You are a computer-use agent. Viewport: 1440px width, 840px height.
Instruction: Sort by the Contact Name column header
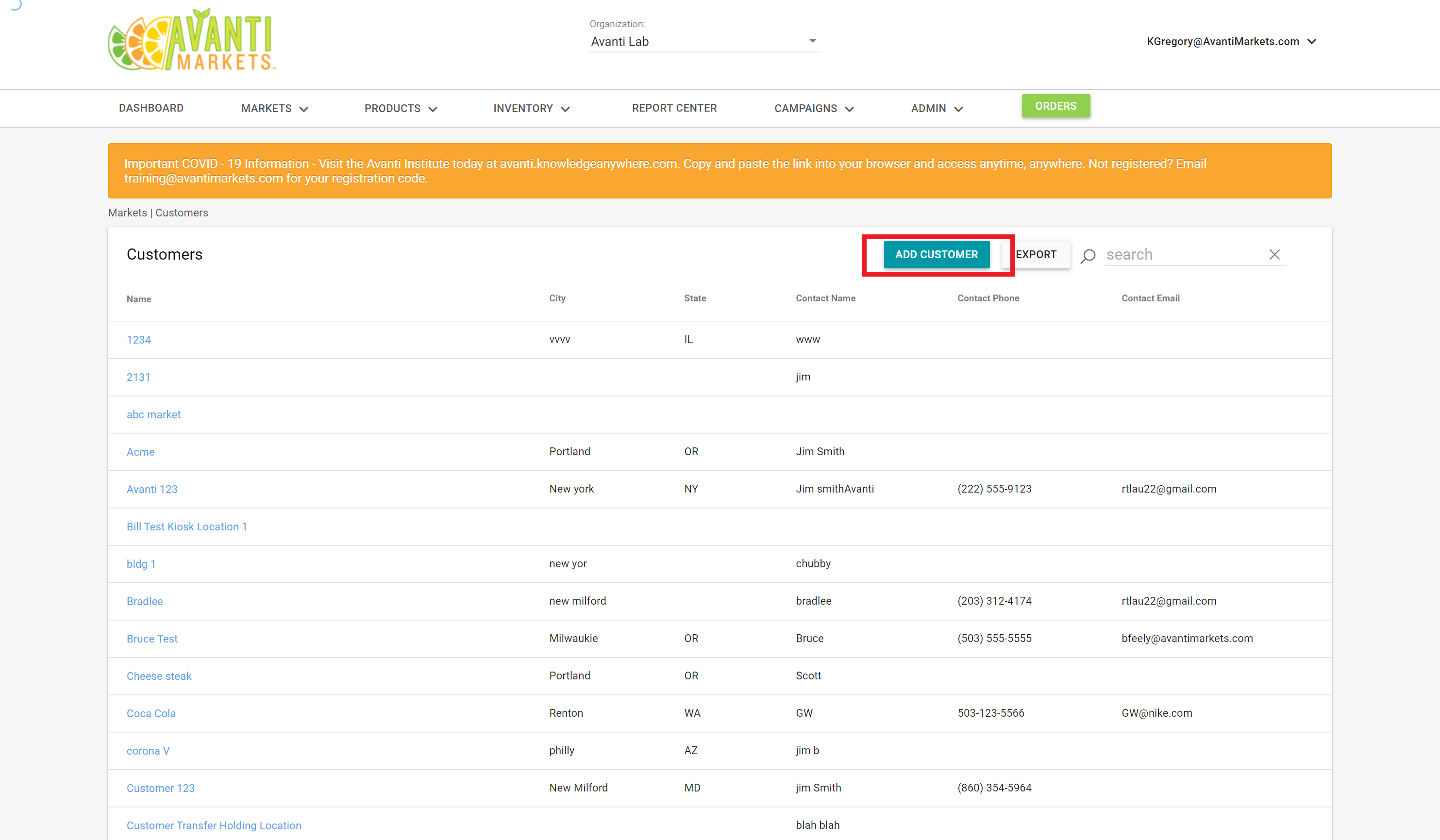825,298
